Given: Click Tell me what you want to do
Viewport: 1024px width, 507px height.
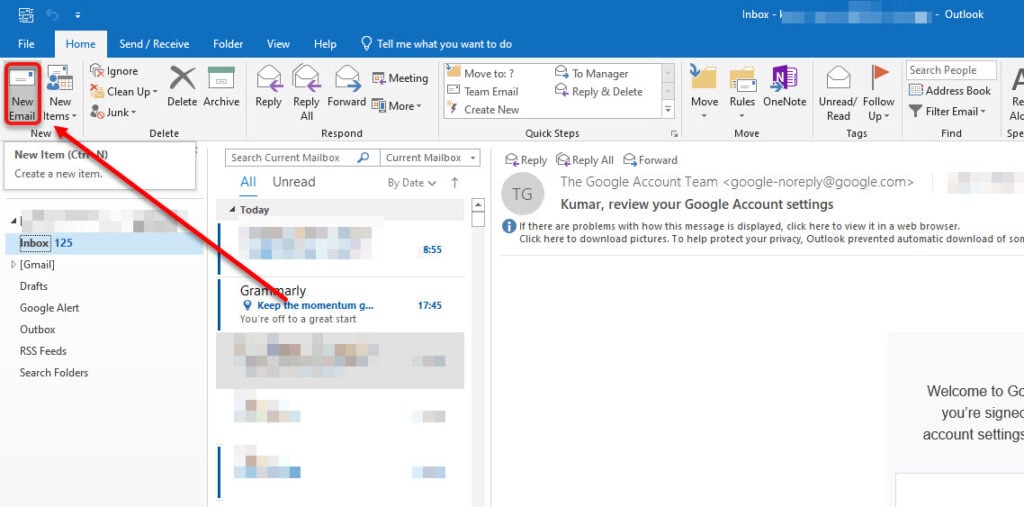Looking at the screenshot, I should [437, 44].
